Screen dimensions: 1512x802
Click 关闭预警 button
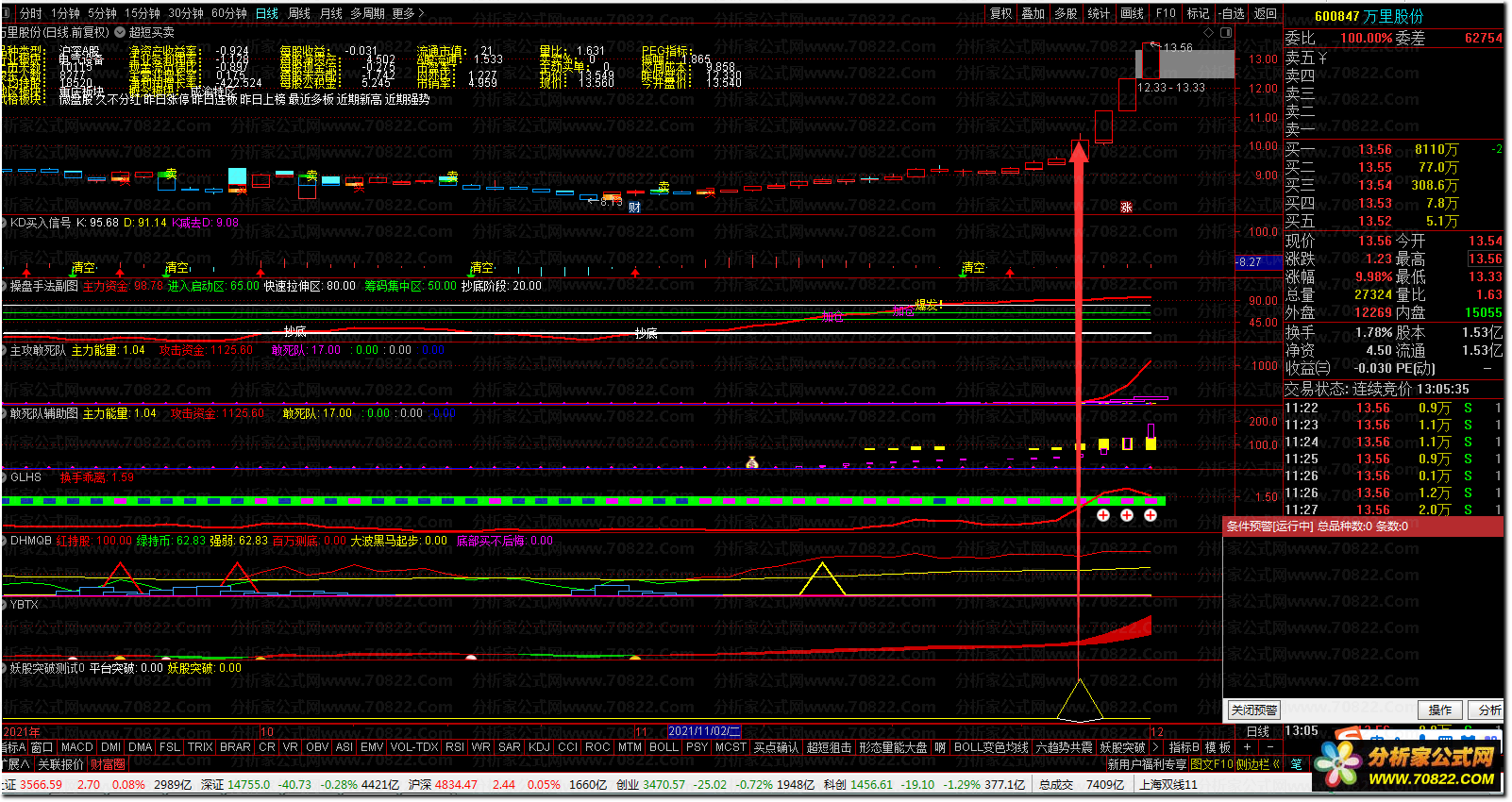pyautogui.click(x=1254, y=710)
